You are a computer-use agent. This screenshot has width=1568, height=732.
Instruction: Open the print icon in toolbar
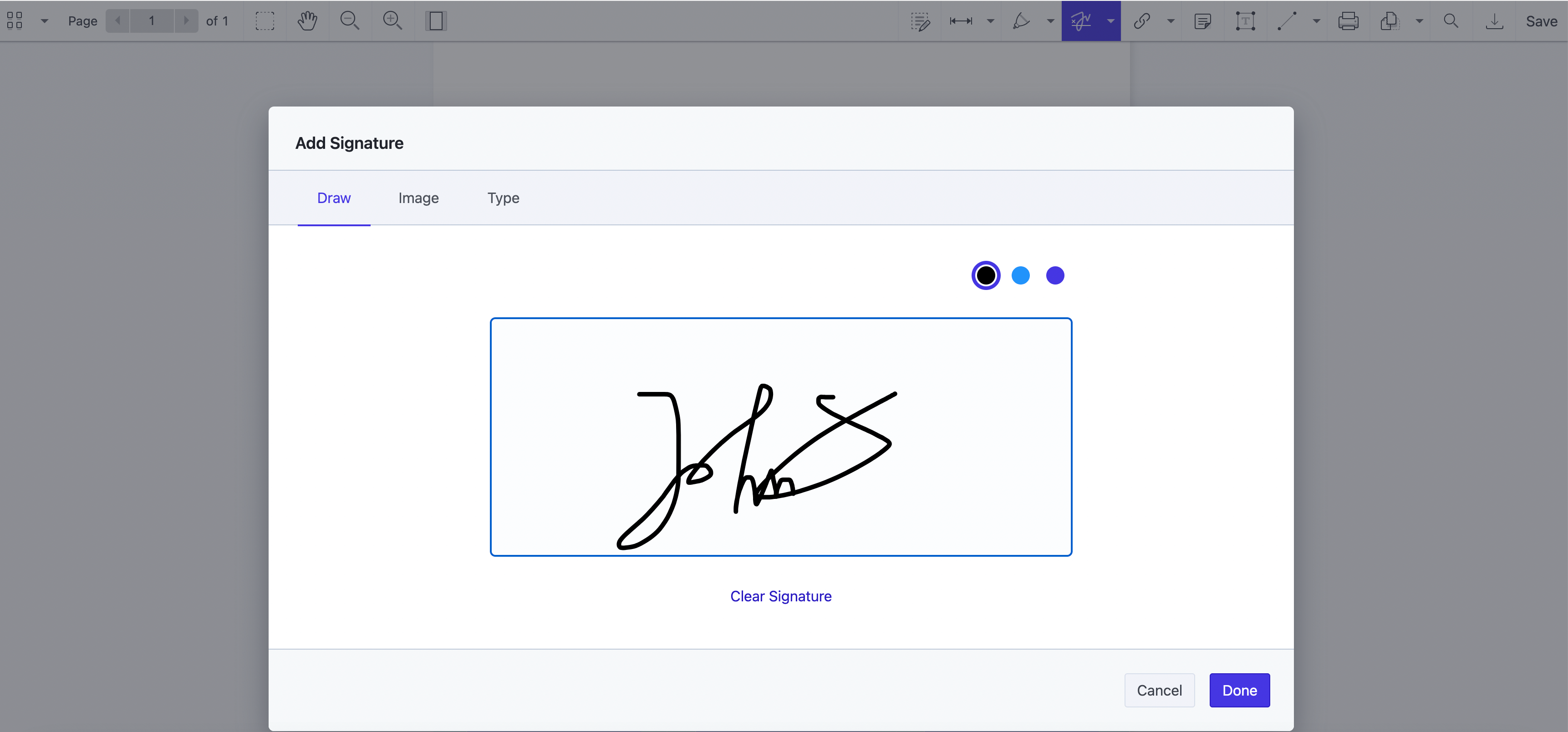[x=1348, y=20]
